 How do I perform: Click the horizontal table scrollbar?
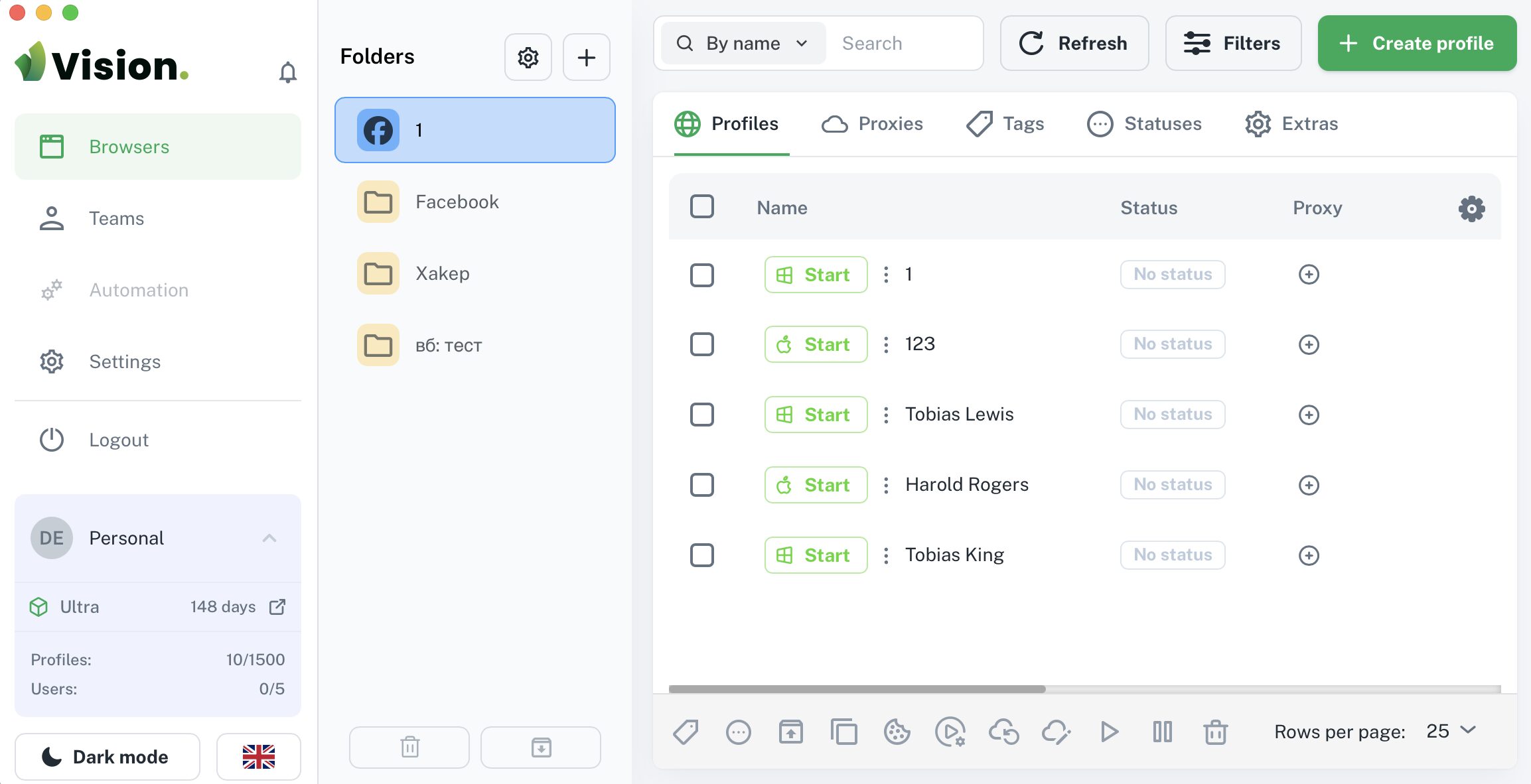tap(857, 689)
